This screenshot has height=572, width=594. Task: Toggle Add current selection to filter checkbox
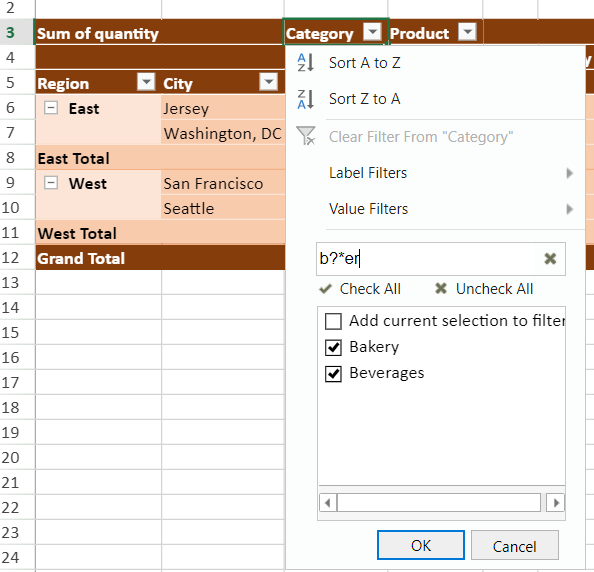point(333,322)
